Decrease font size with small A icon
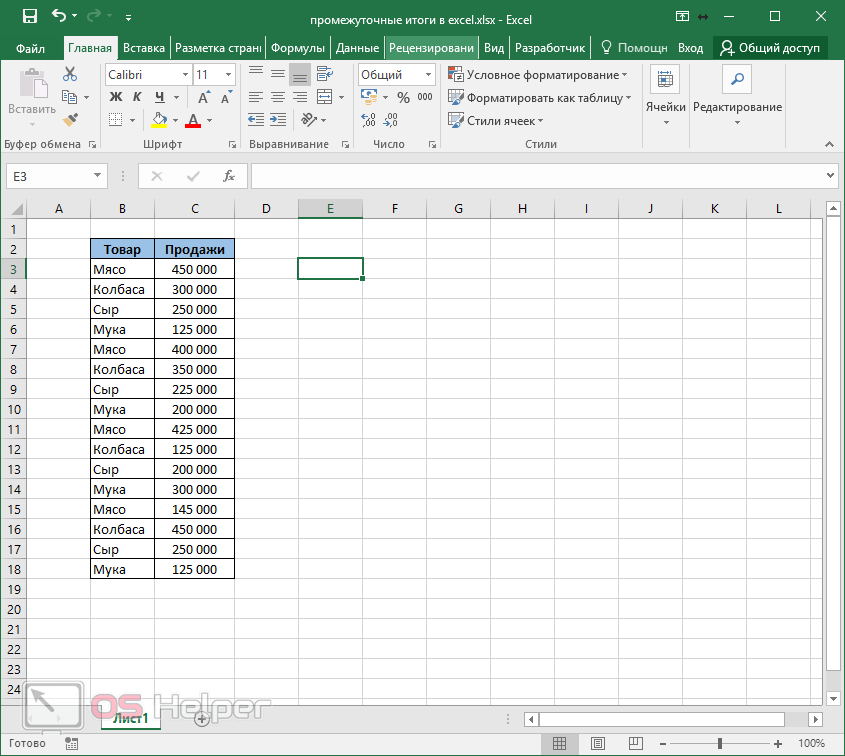This screenshot has width=845, height=756. (x=226, y=98)
